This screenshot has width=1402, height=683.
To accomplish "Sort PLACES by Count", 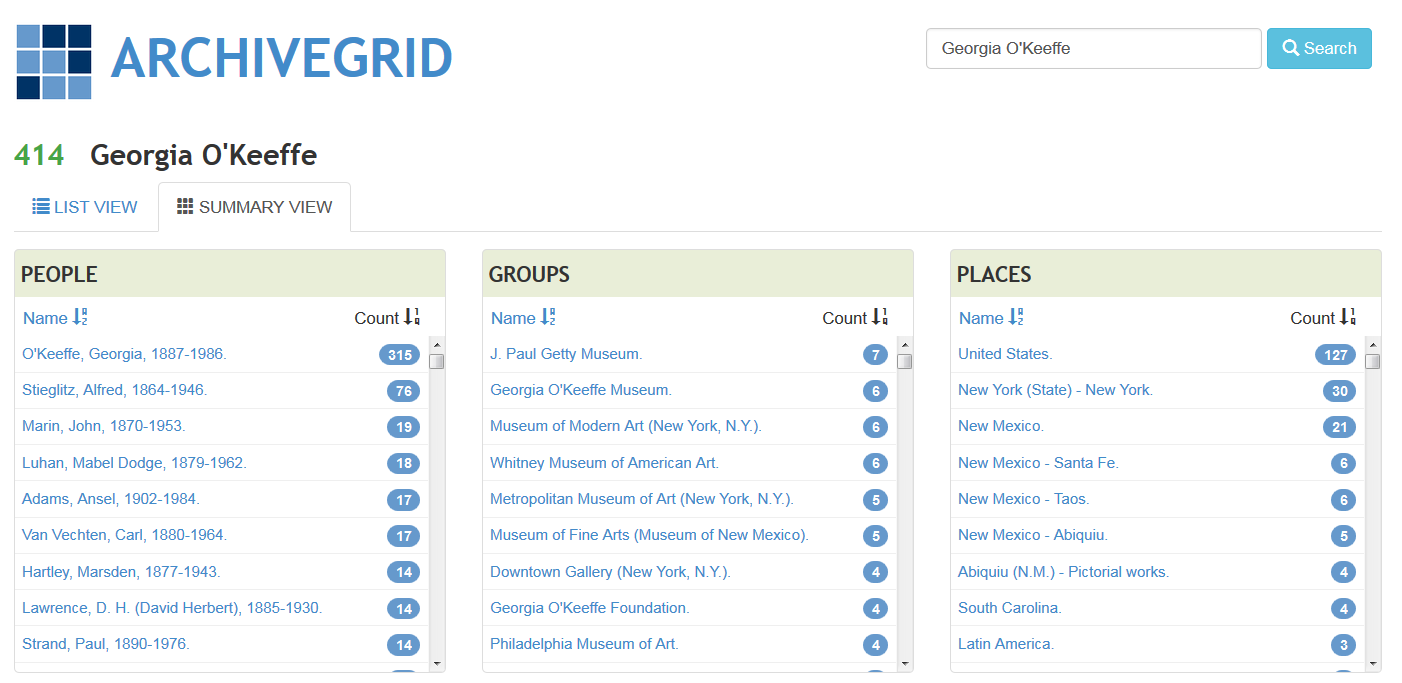I will tap(1323, 318).
